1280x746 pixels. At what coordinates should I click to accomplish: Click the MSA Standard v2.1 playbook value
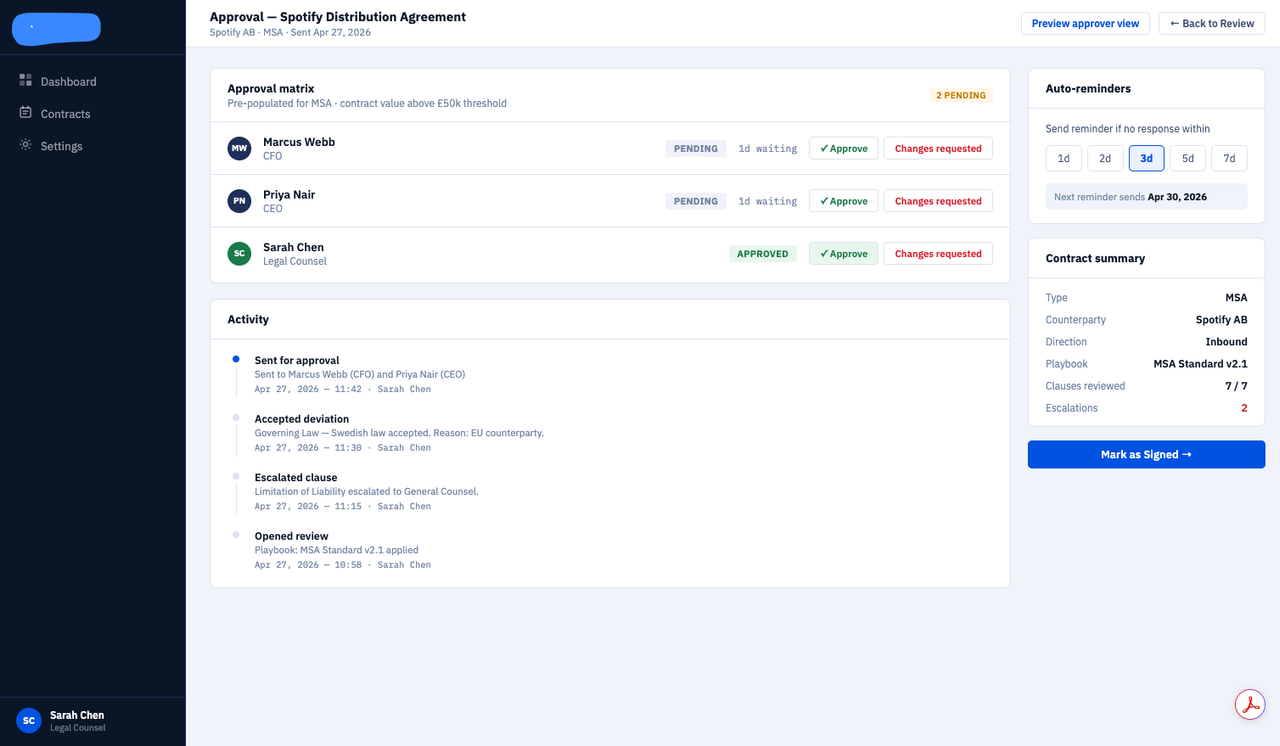point(1200,364)
